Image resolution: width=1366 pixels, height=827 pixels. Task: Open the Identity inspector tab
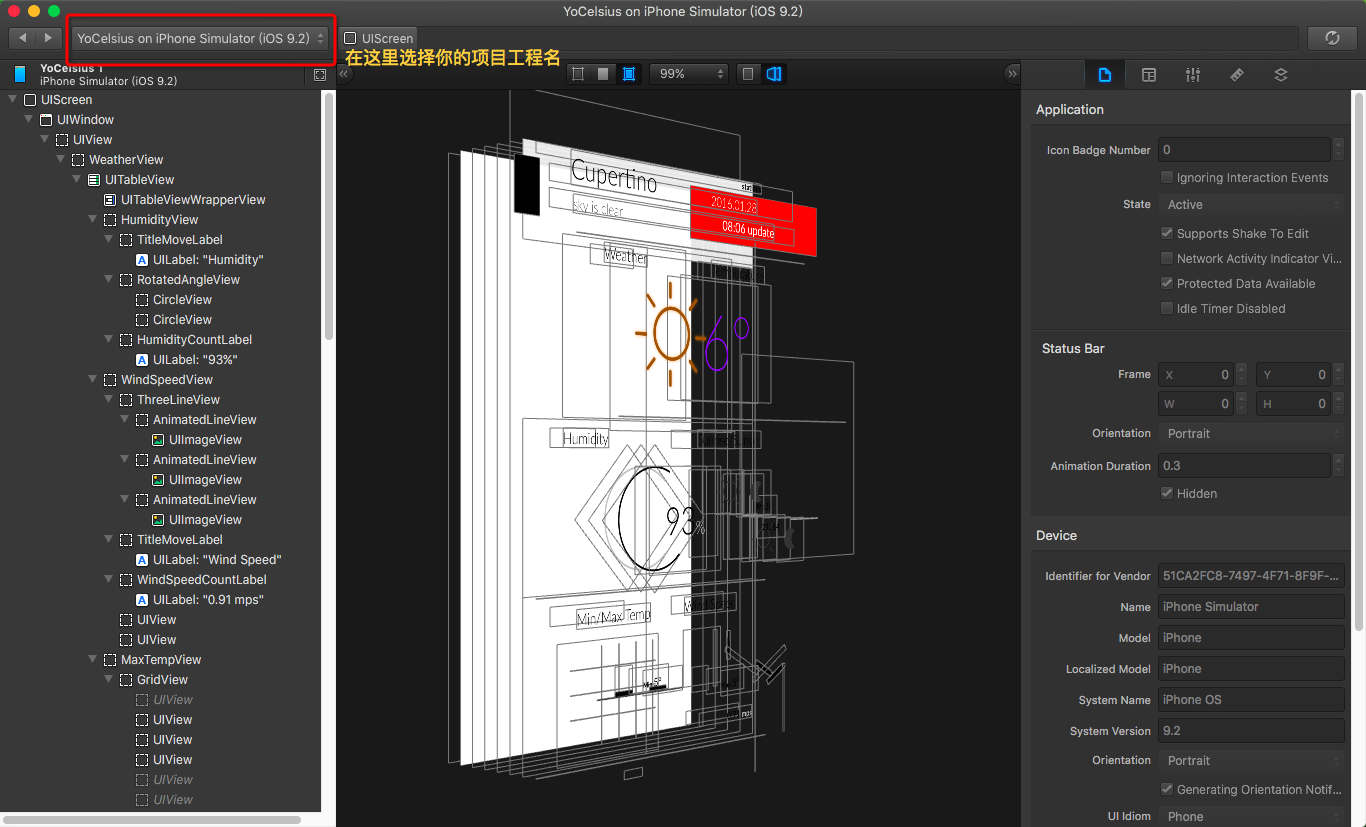tap(1149, 75)
